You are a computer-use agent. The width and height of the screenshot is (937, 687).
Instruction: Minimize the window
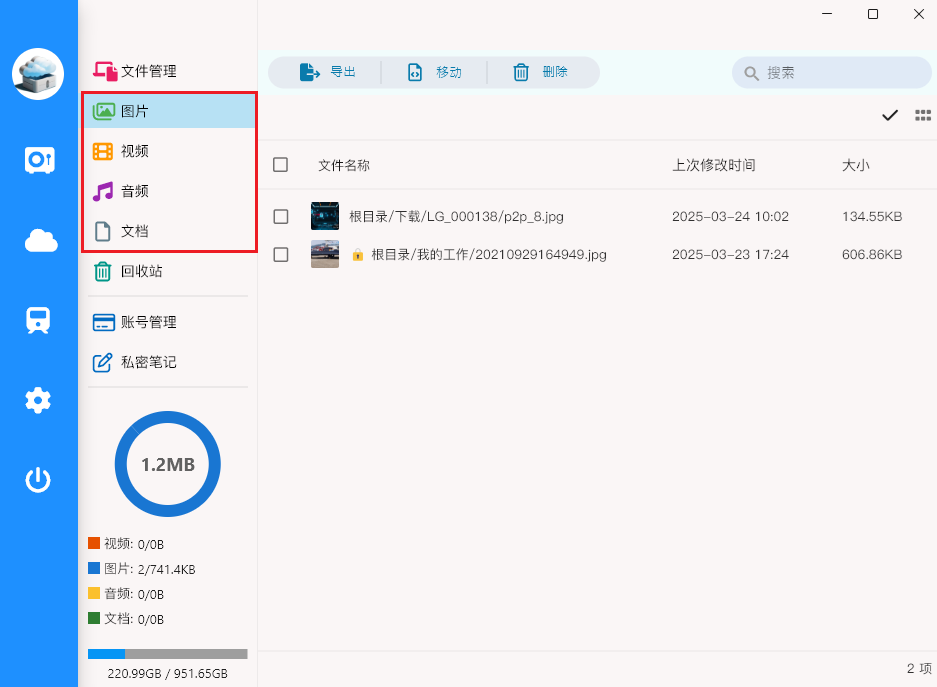click(x=827, y=14)
